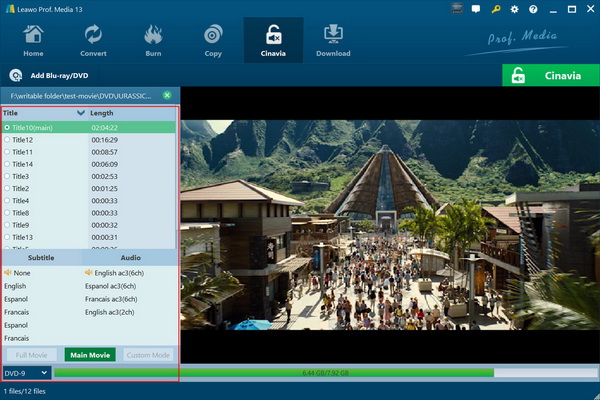Screen dimensions: 600x400
Task: Select Title10(main) radio button
Action: point(7,127)
